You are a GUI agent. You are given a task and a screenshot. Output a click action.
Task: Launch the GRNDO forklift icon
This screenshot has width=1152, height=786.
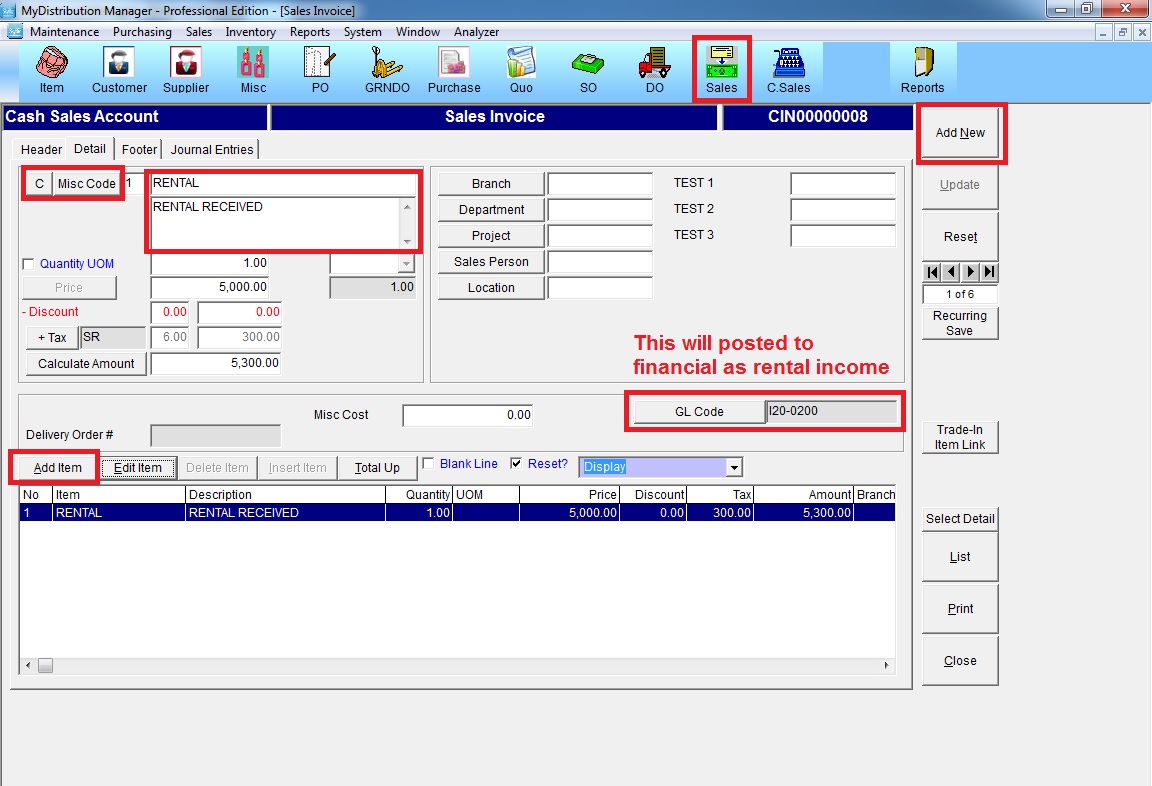tap(386, 70)
